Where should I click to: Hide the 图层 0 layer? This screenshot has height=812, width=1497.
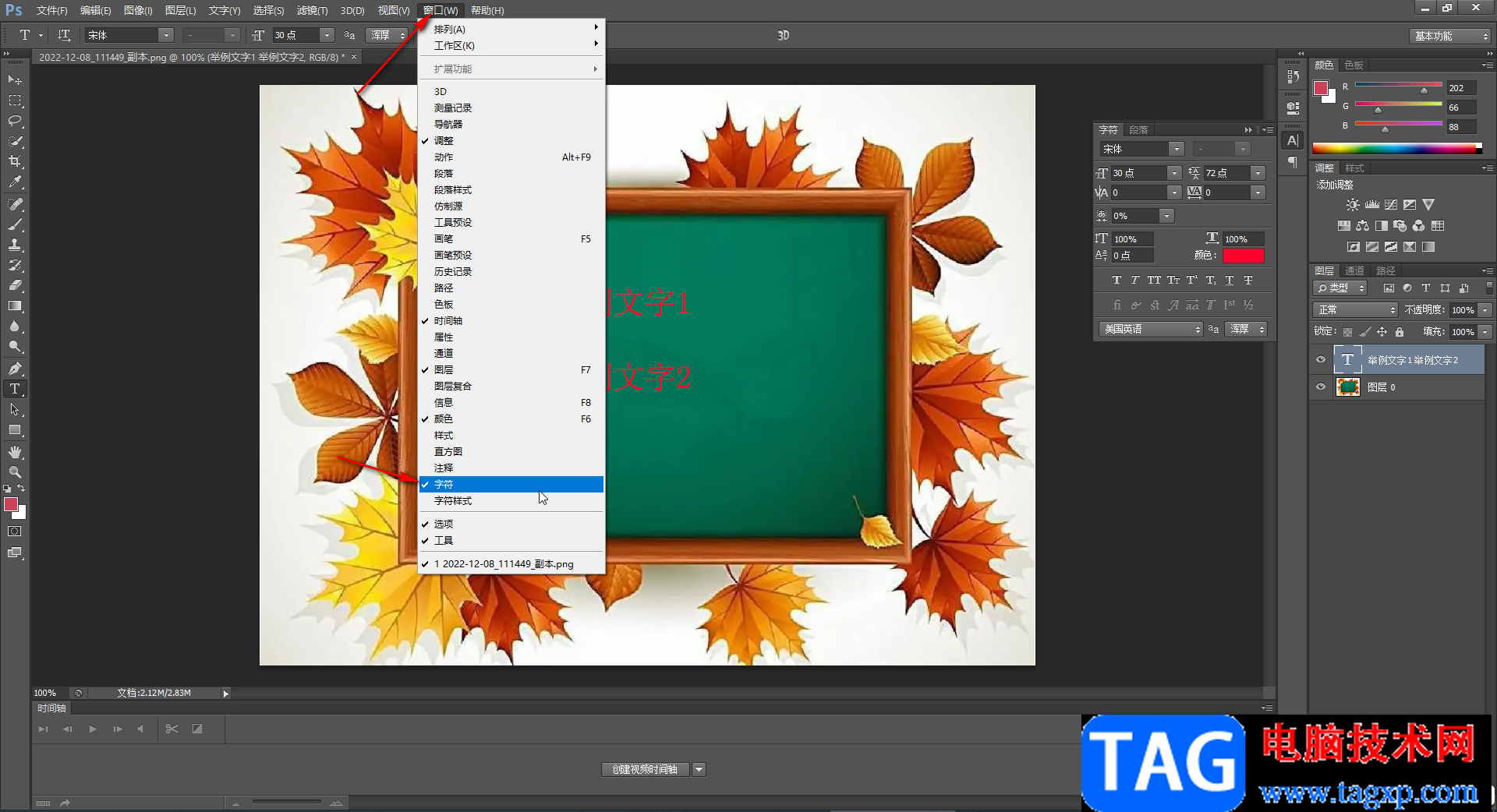tap(1321, 387)
